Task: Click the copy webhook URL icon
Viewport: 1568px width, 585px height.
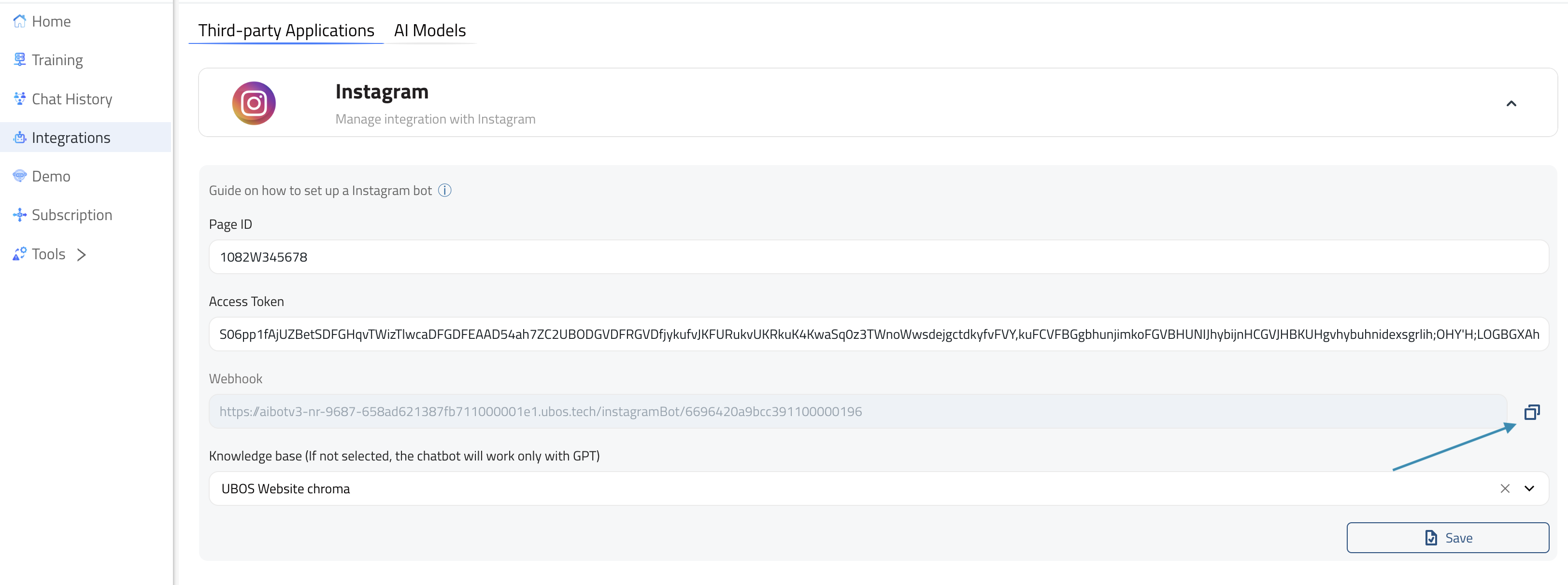Action: click(x=1531, y=412)
